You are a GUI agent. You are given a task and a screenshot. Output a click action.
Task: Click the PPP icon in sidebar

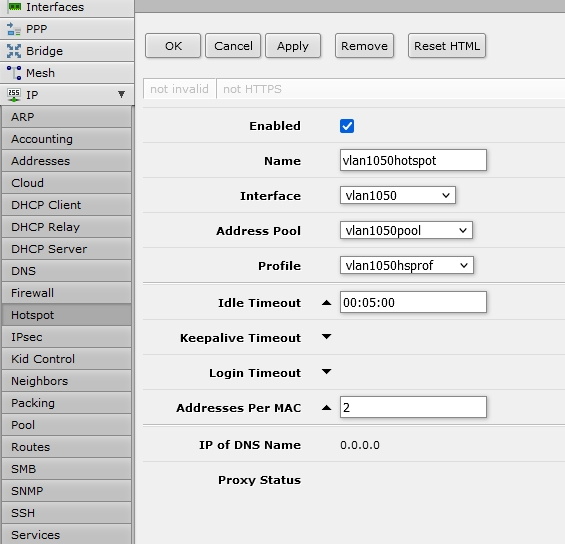[x=14, y=29]
